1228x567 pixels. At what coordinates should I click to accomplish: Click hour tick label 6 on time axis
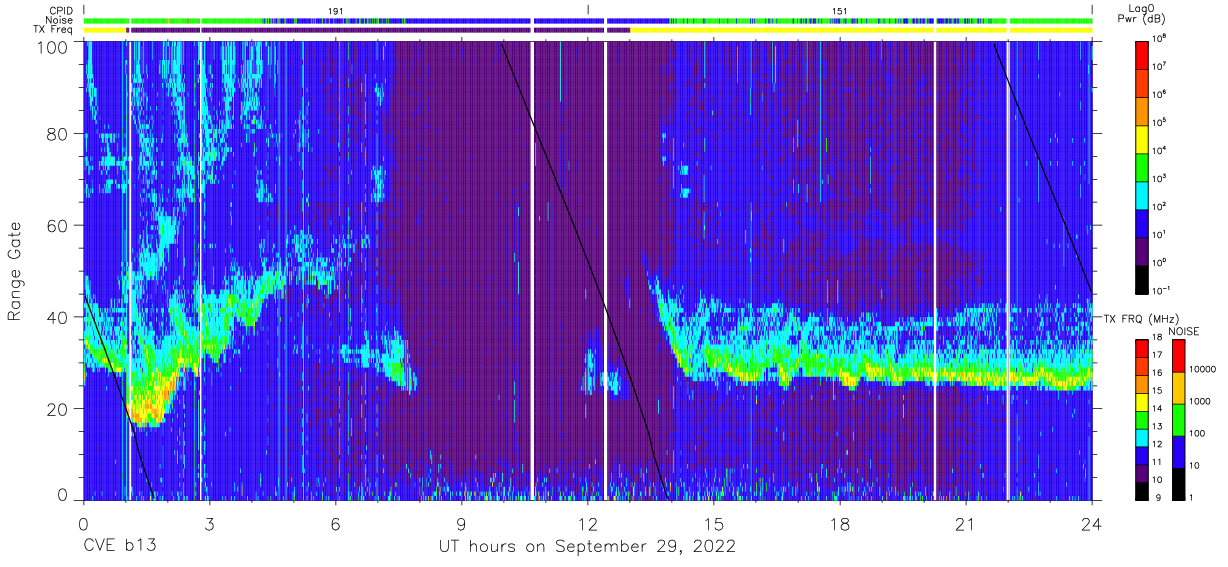335,523
